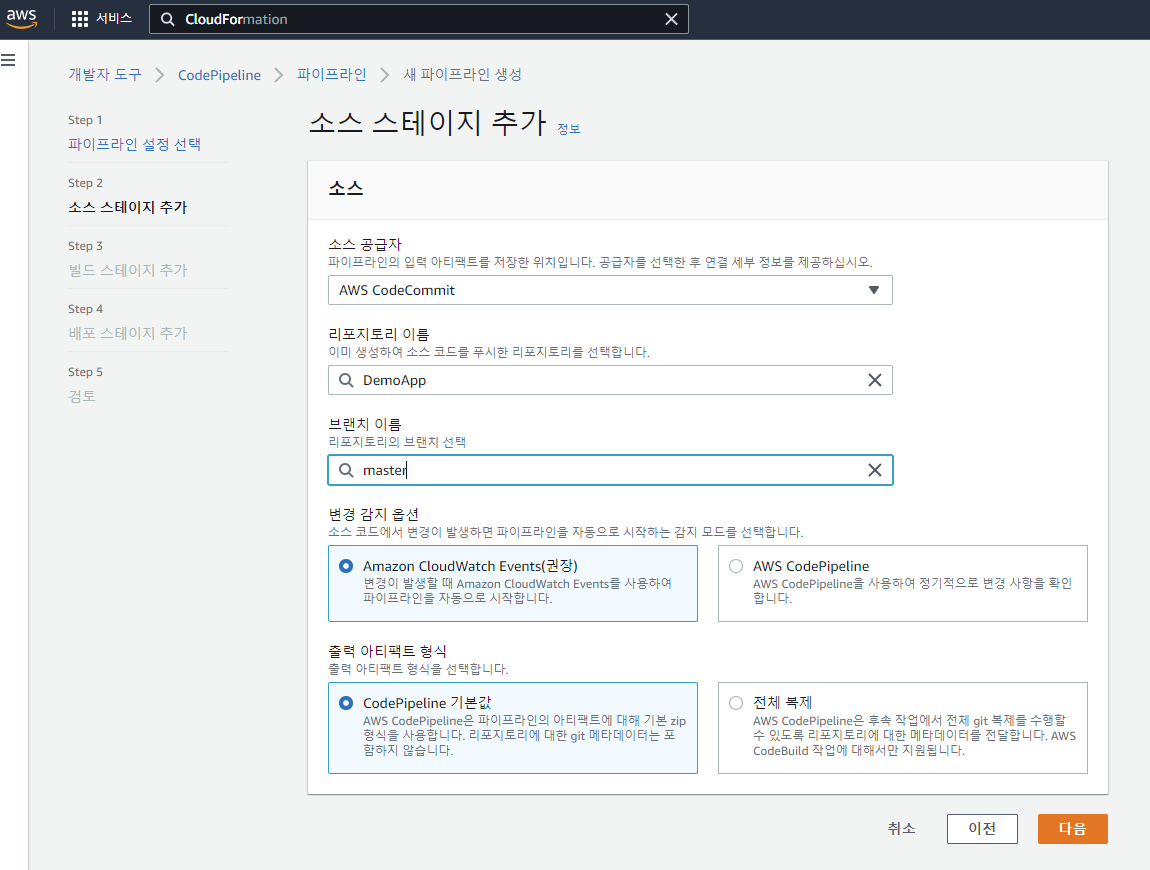The width and height of the screenshot is (1150, 870).
Task: Click the search magnifier icon in top bar
Action: (167, 19)
